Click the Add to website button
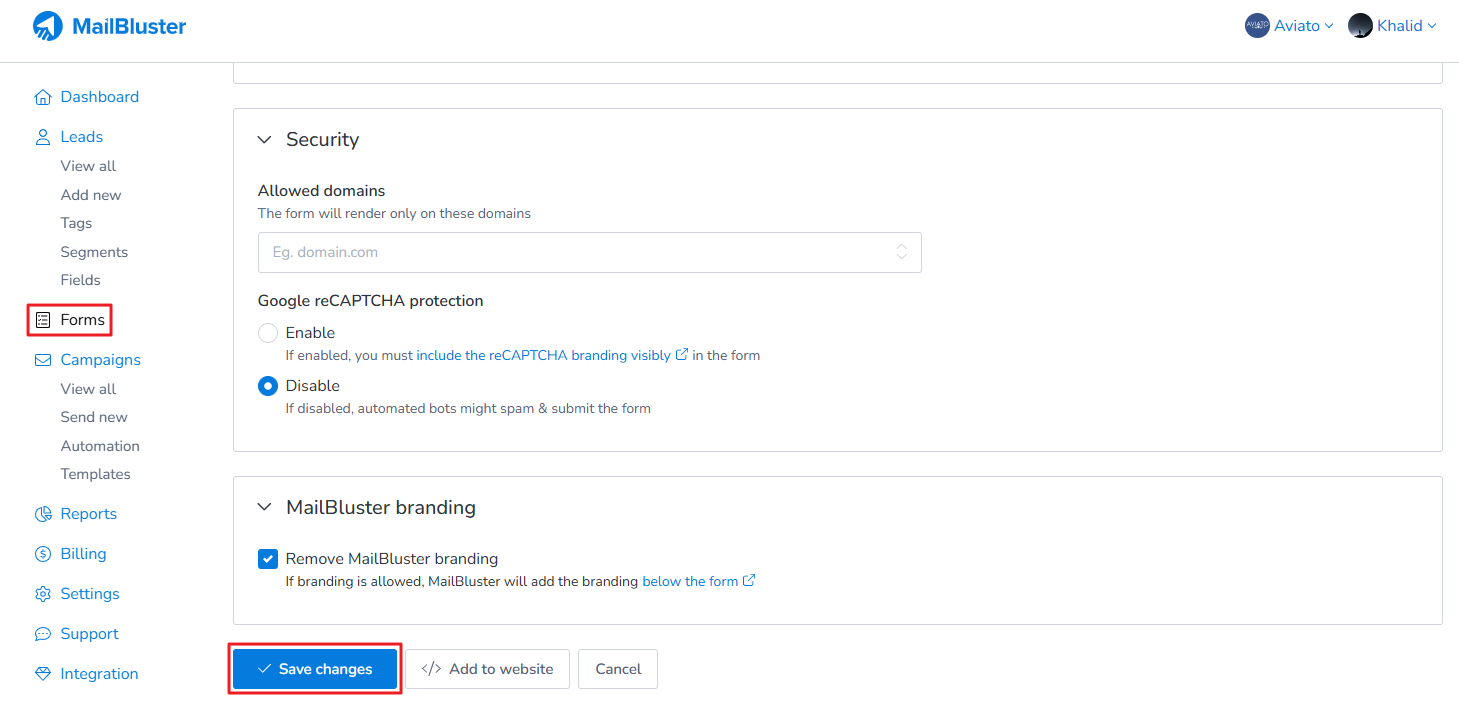Viewport: 1459px width, 703px height. [487, 669]
